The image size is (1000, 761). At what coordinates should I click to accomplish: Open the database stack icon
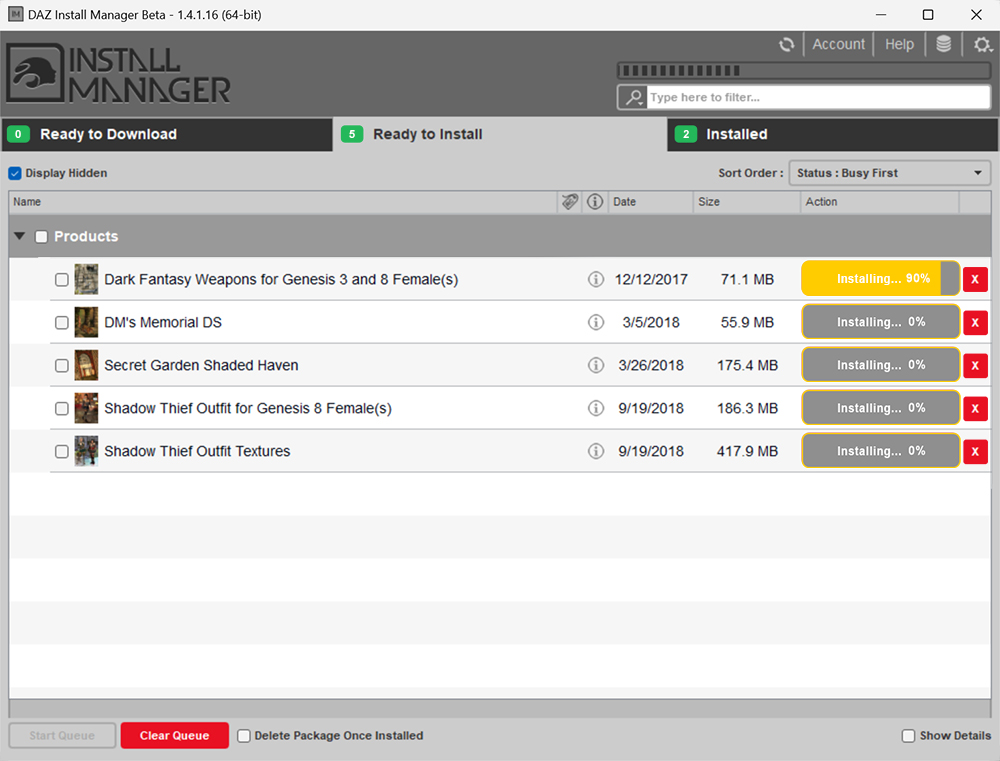point(943,44)
